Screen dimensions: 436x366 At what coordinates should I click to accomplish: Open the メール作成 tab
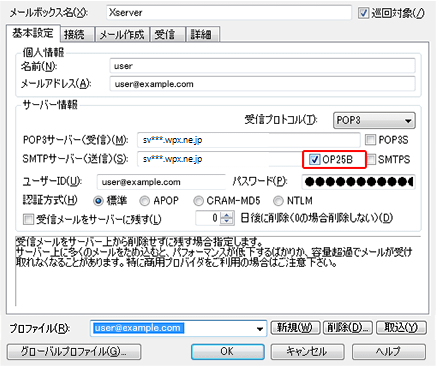122,34
